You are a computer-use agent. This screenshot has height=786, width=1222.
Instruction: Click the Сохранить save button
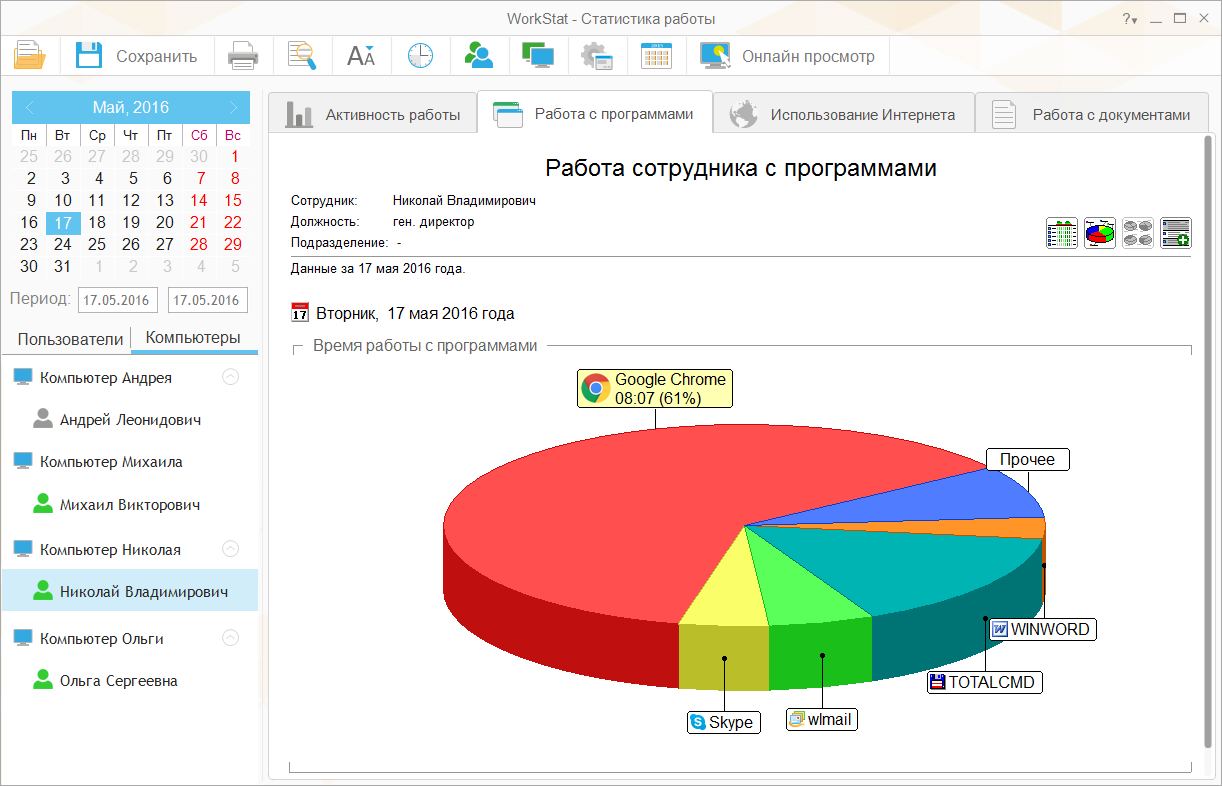pos(137,56)
